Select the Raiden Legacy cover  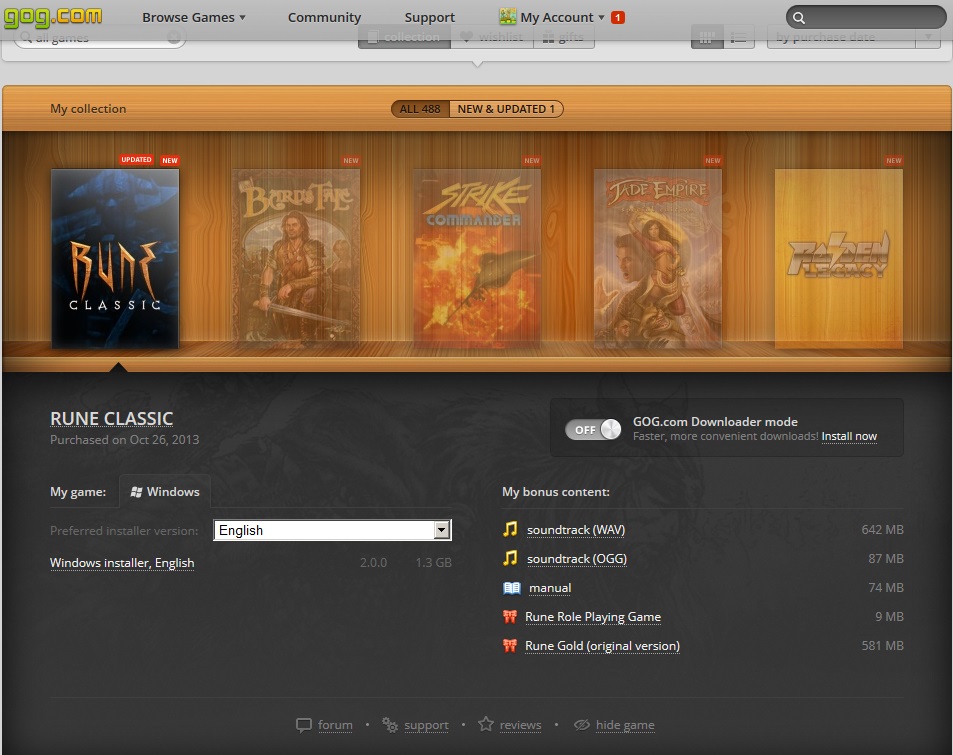pyautogui.click(x=839, y=258)
